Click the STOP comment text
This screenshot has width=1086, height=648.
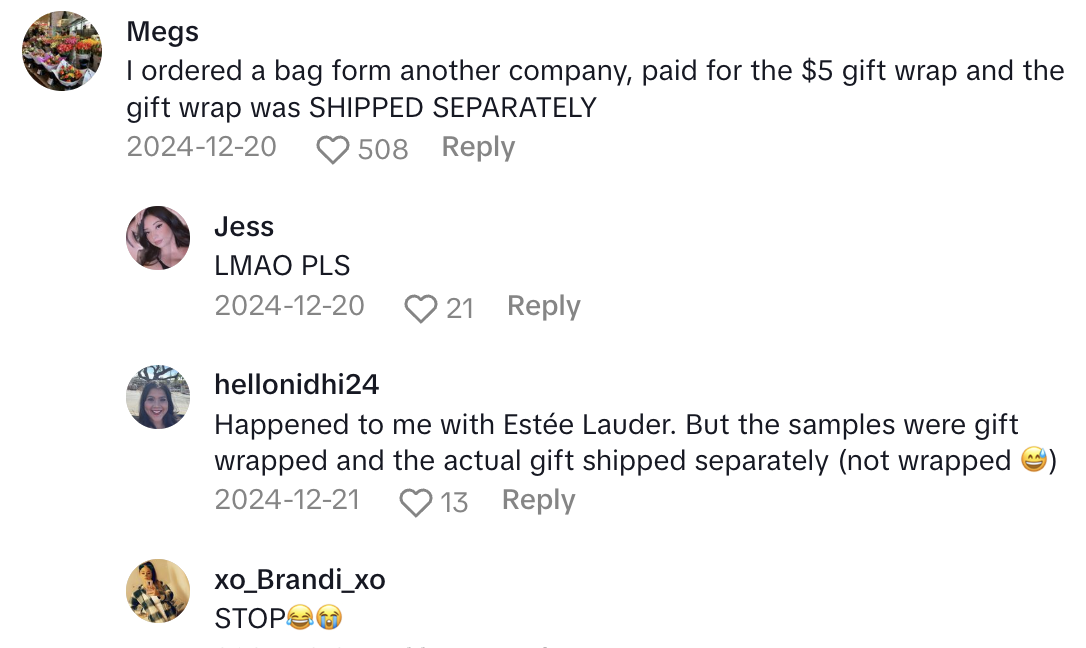250,619
